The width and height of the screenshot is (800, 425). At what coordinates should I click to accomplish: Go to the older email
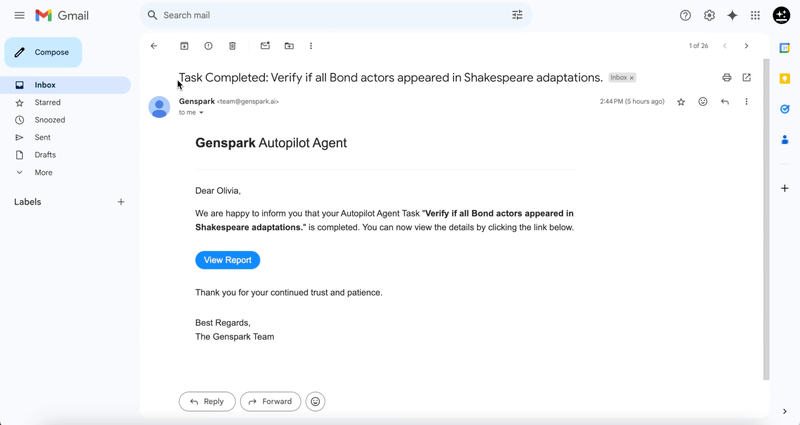tap(746, 46)
